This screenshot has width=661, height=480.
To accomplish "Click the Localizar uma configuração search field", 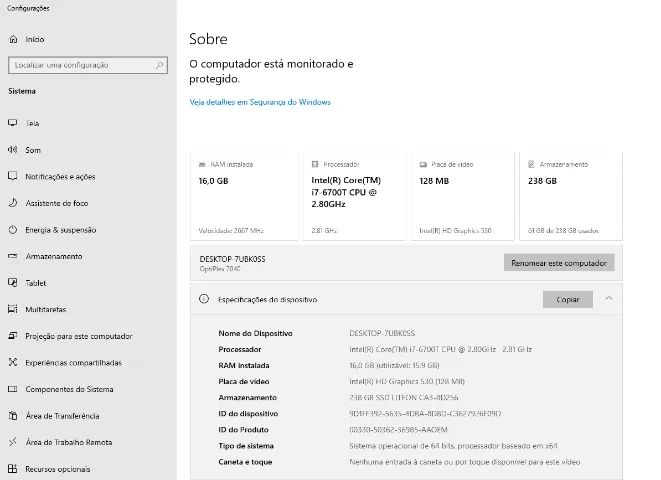I will (80, 65).
